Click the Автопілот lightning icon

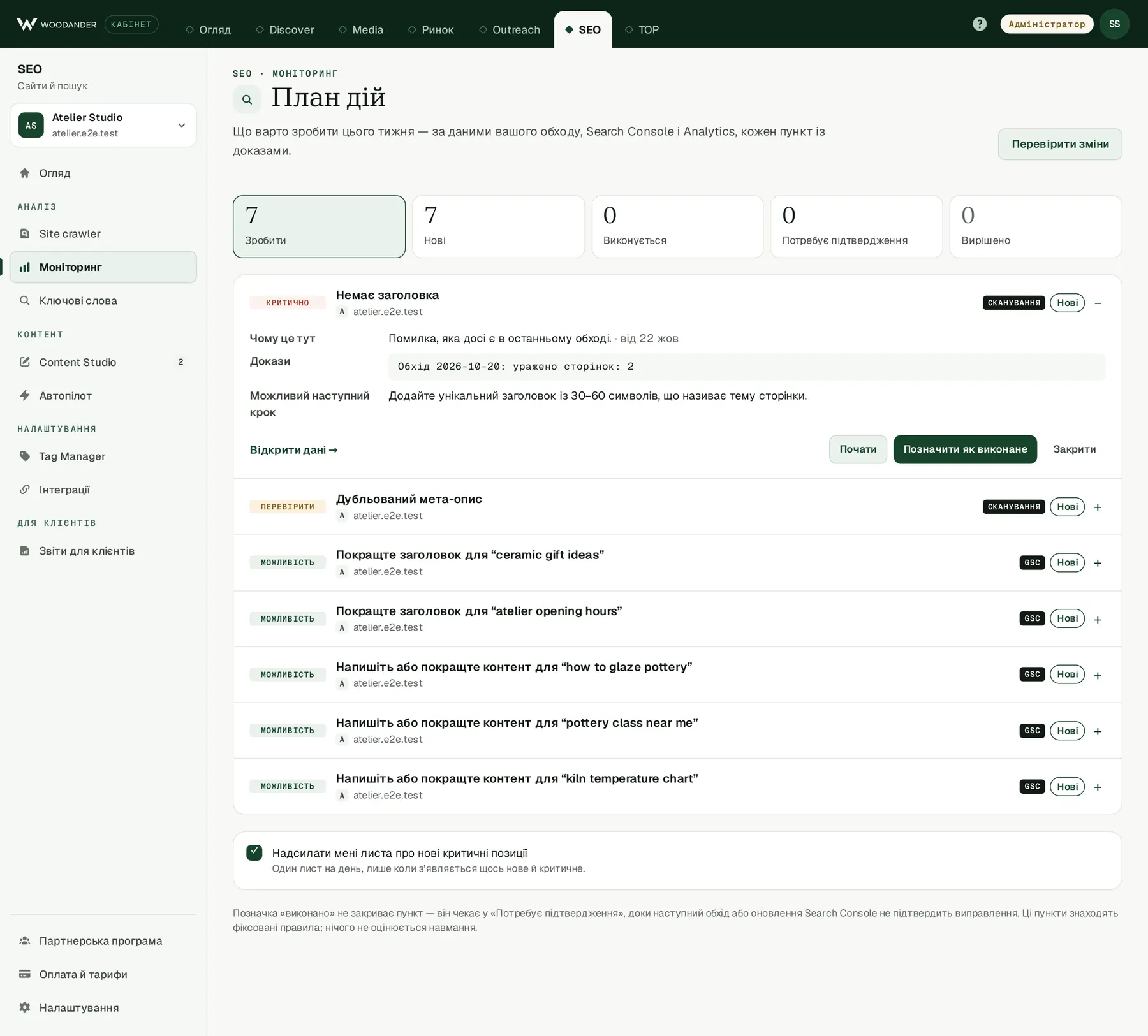(x=25, y=395)
